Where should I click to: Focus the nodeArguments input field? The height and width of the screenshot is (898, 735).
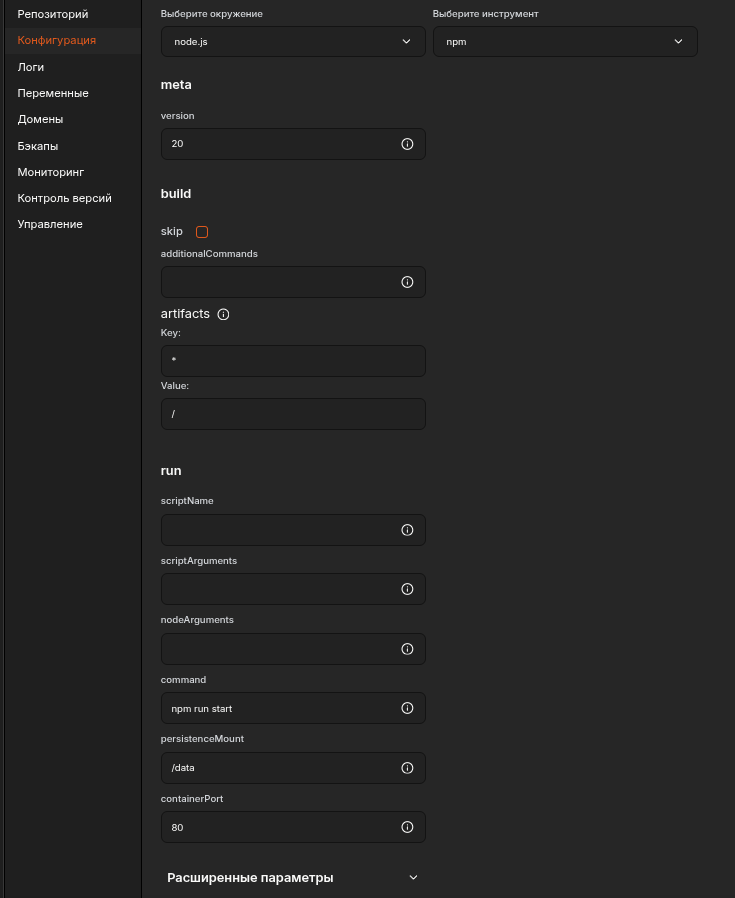293,649
